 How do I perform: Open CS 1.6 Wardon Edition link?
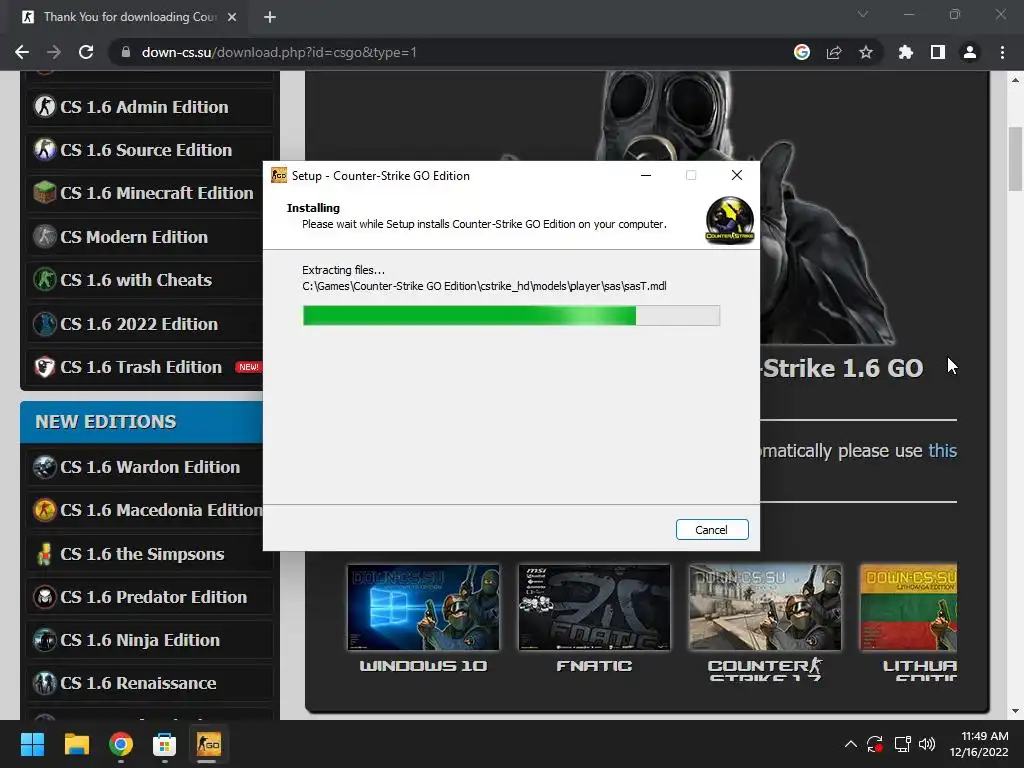pyautogui.click(x=150, y=467)
